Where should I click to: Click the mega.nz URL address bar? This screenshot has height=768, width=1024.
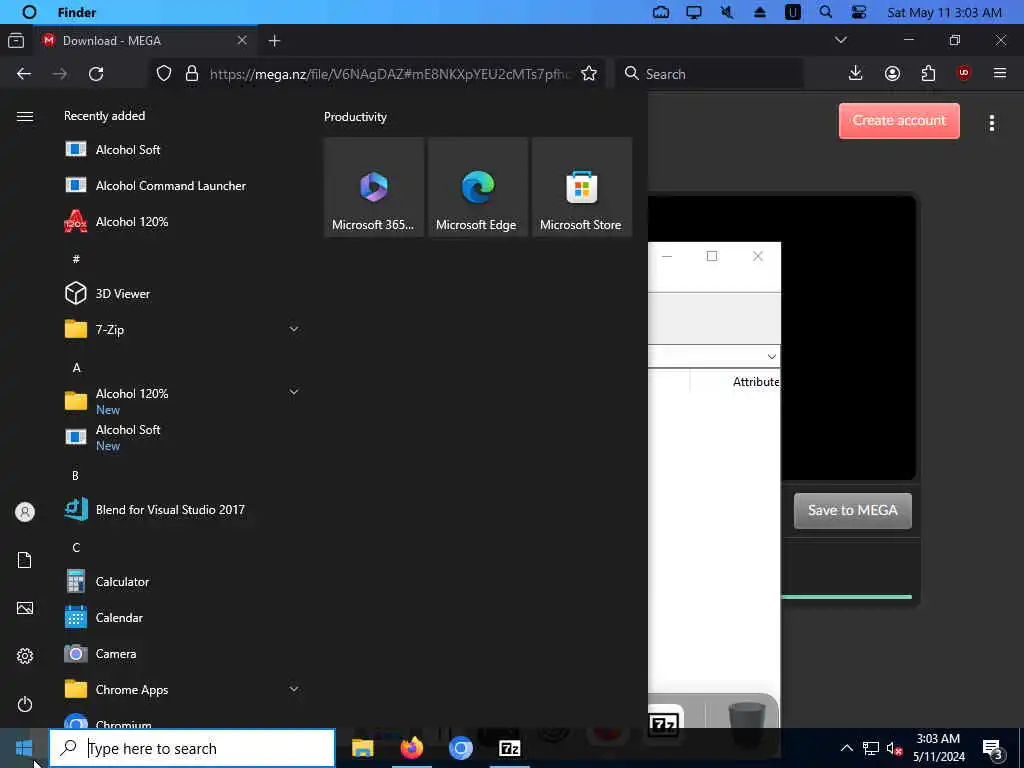(x=390, y=74)
